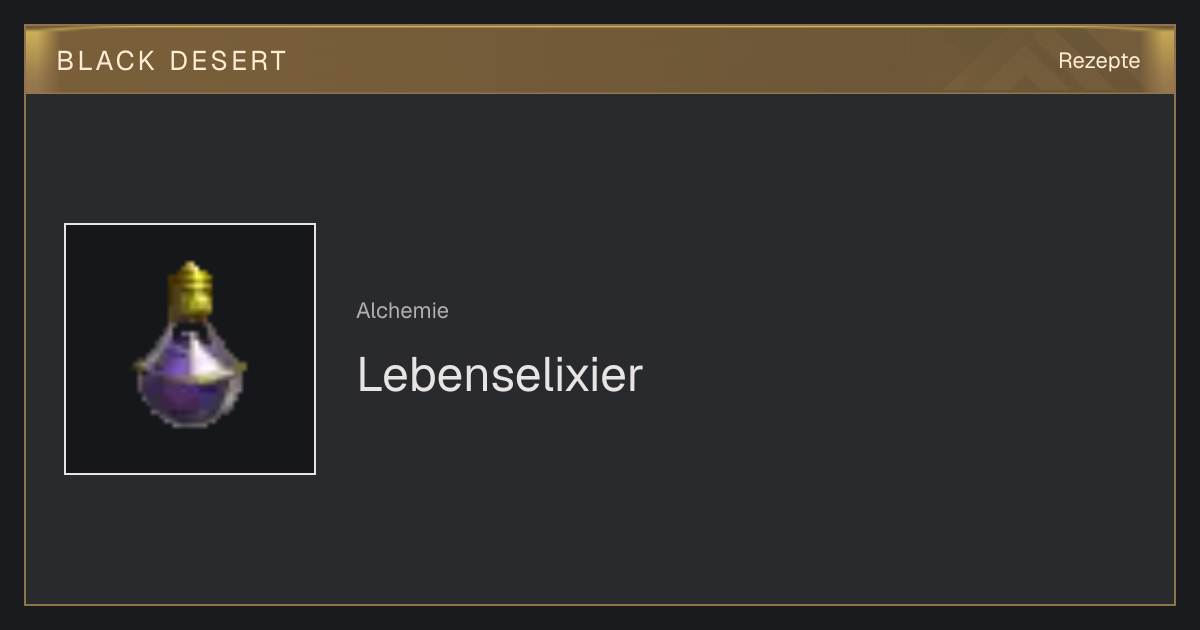This screenshot has width=1200, height=630.
Task: Click the Alchemie category label
Action: 402,310
